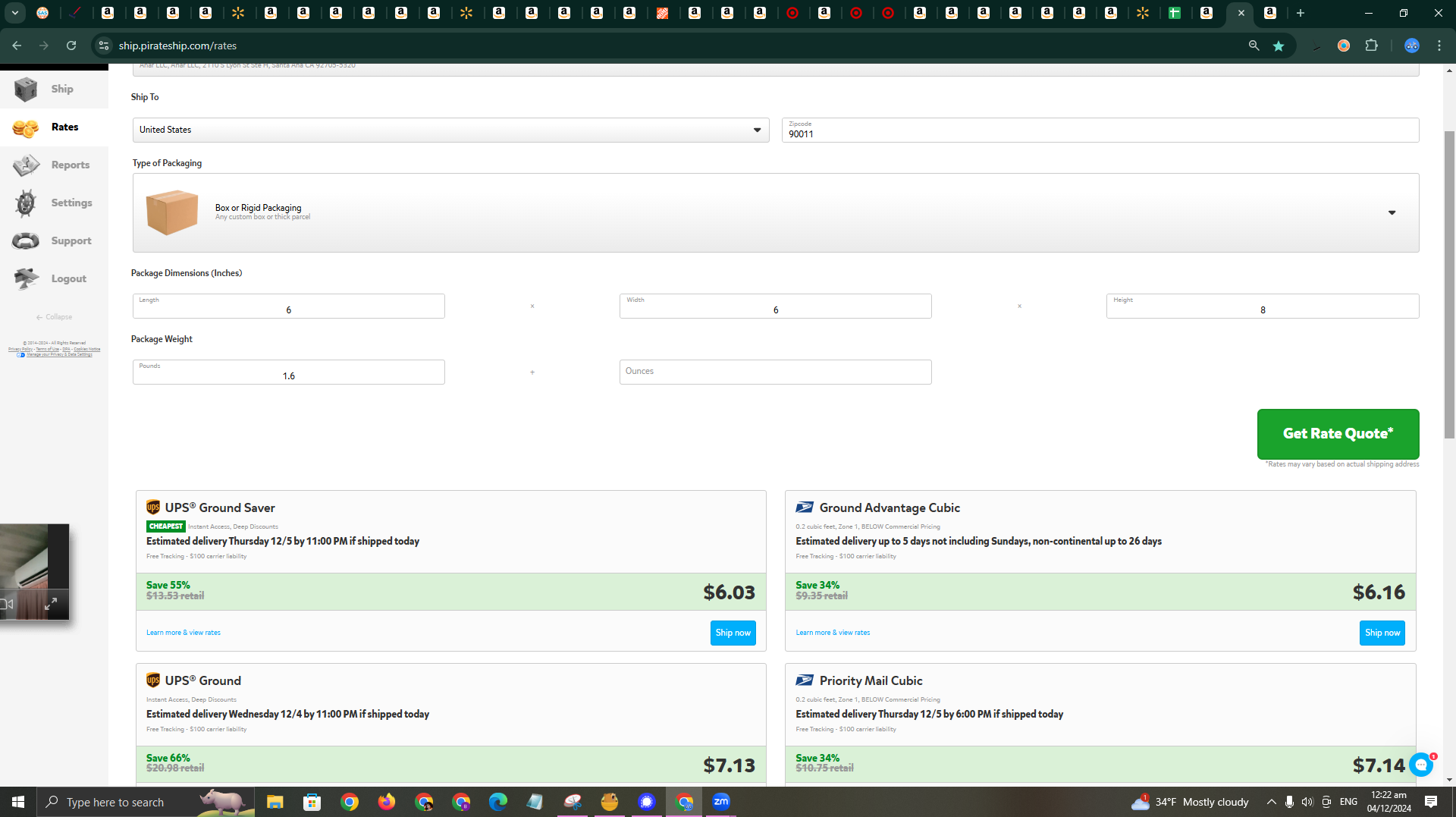View site information icon in address bar
The image size is (1456, 817).
point(104,46)
